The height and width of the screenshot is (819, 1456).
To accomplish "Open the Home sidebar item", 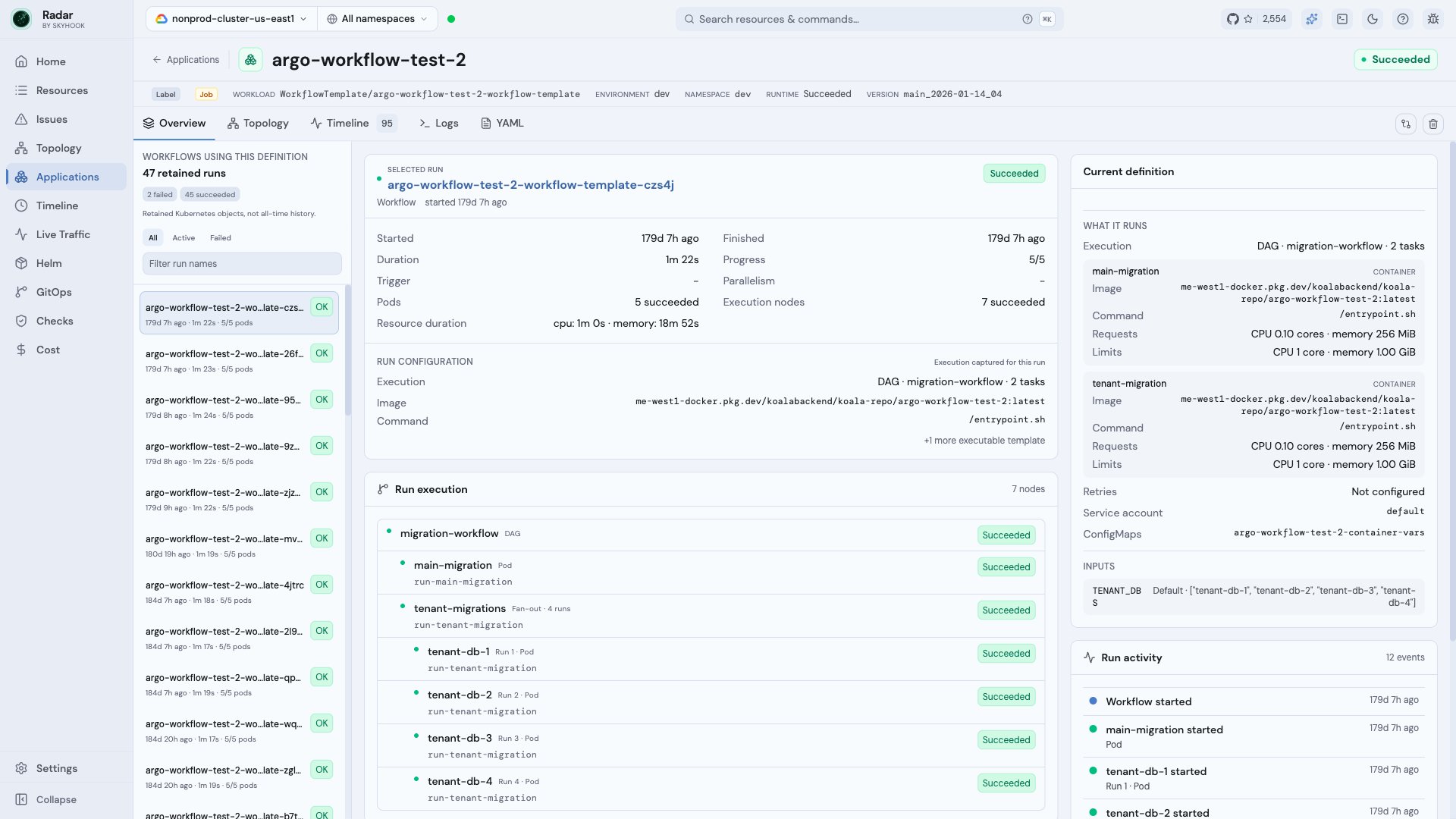I will pos(66,61).
